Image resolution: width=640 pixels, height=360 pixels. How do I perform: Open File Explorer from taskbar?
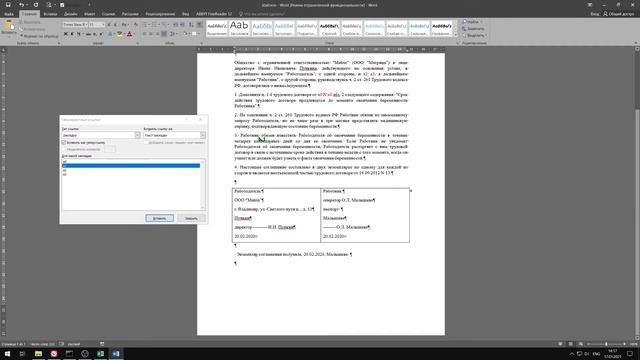(38, 353)
